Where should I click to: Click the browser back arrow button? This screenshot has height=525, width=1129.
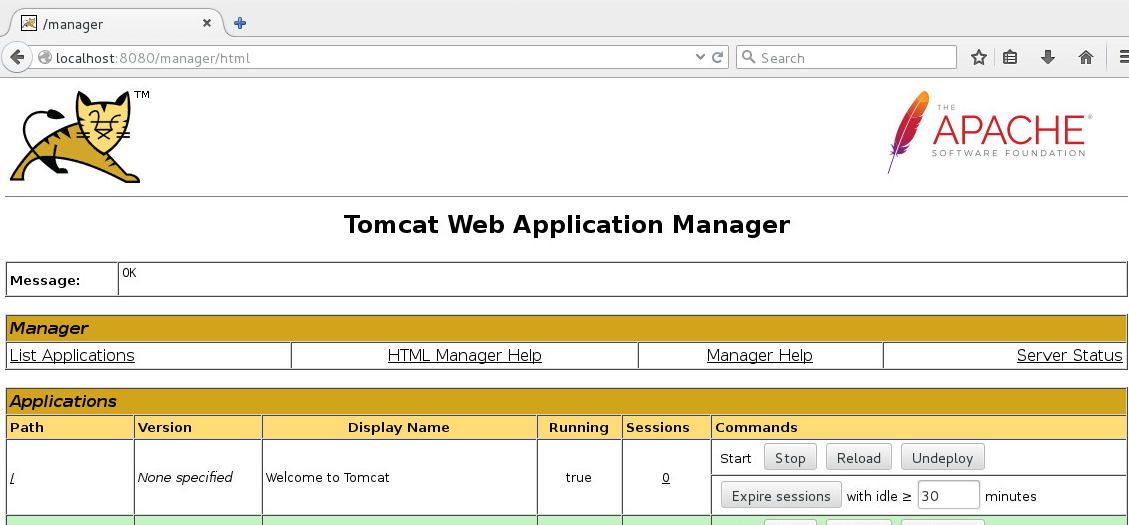coord(17,58)
